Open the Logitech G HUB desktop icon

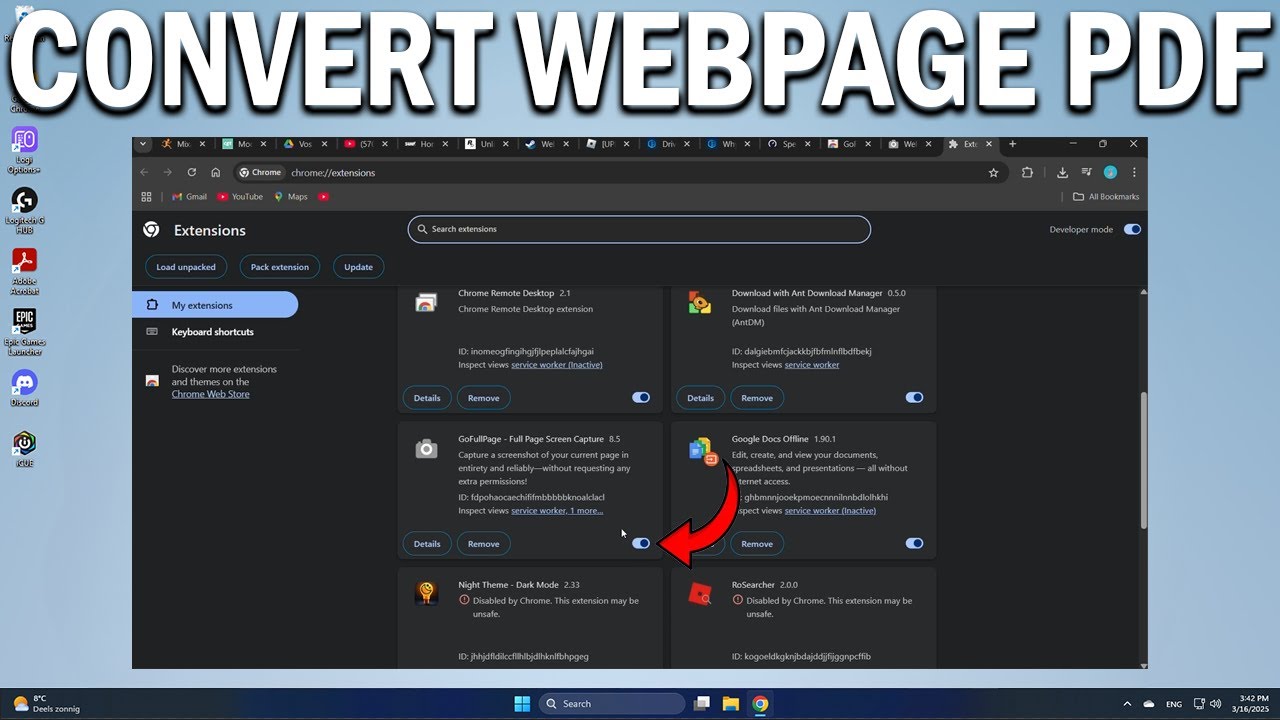tap(24, 210)
